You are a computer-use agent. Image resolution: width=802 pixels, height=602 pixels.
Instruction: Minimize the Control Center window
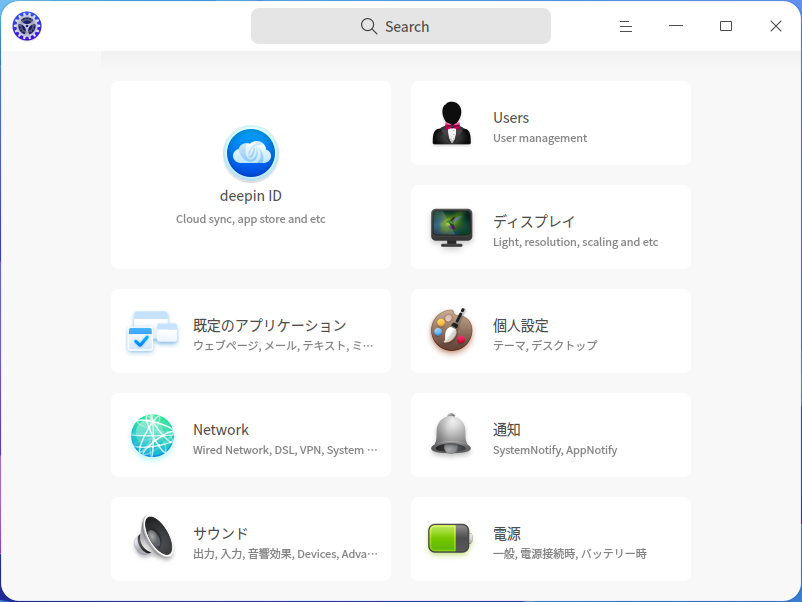coord(676,26)
